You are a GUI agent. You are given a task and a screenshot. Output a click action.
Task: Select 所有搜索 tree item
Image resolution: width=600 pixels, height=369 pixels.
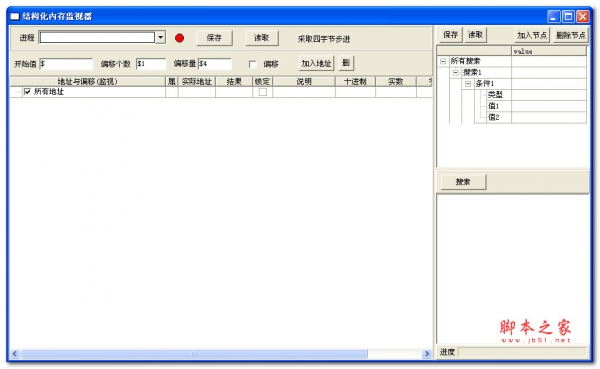click(x=465, y=61)
